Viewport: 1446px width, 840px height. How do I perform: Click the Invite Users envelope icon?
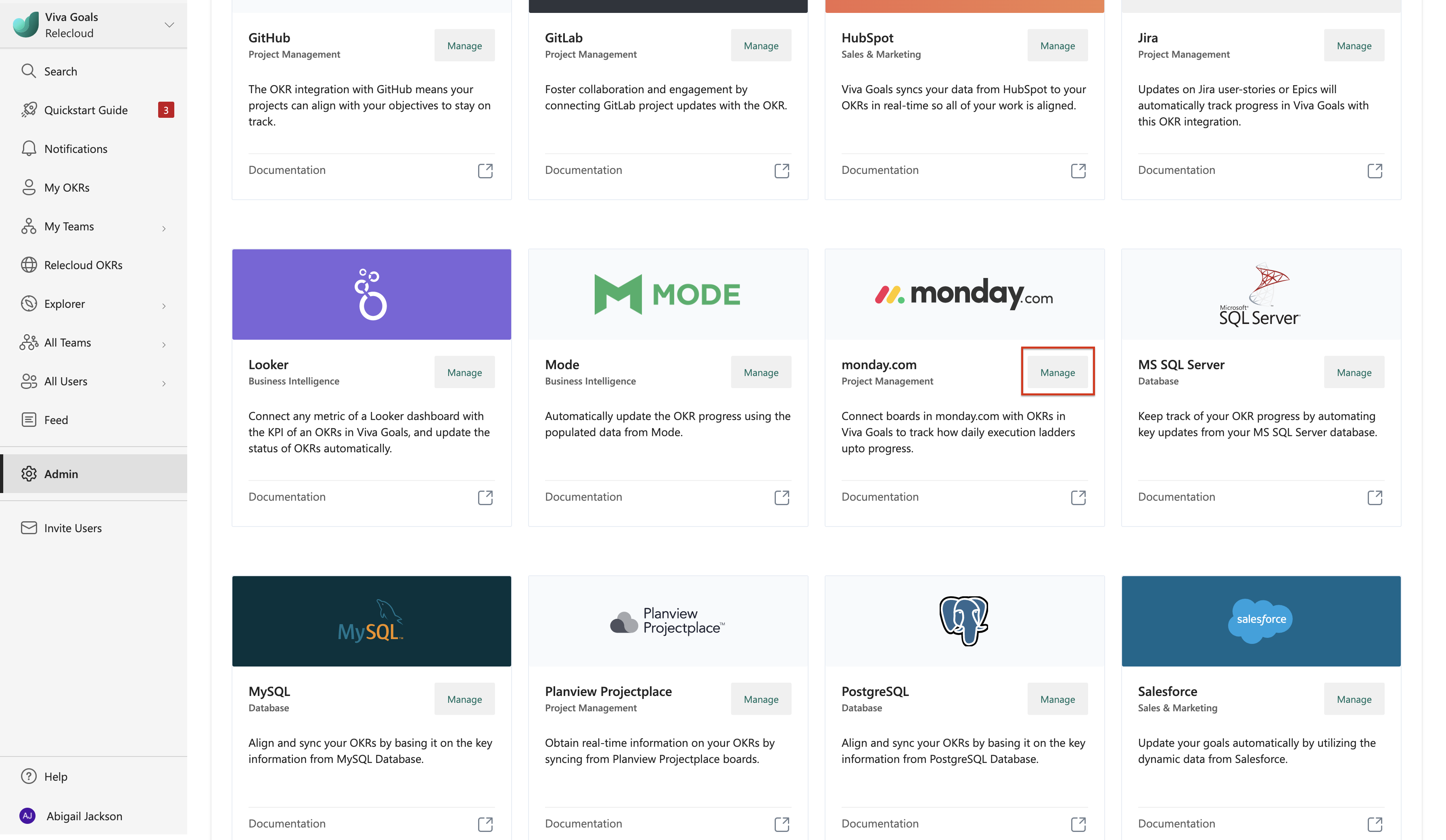click(x=29, y=528)
